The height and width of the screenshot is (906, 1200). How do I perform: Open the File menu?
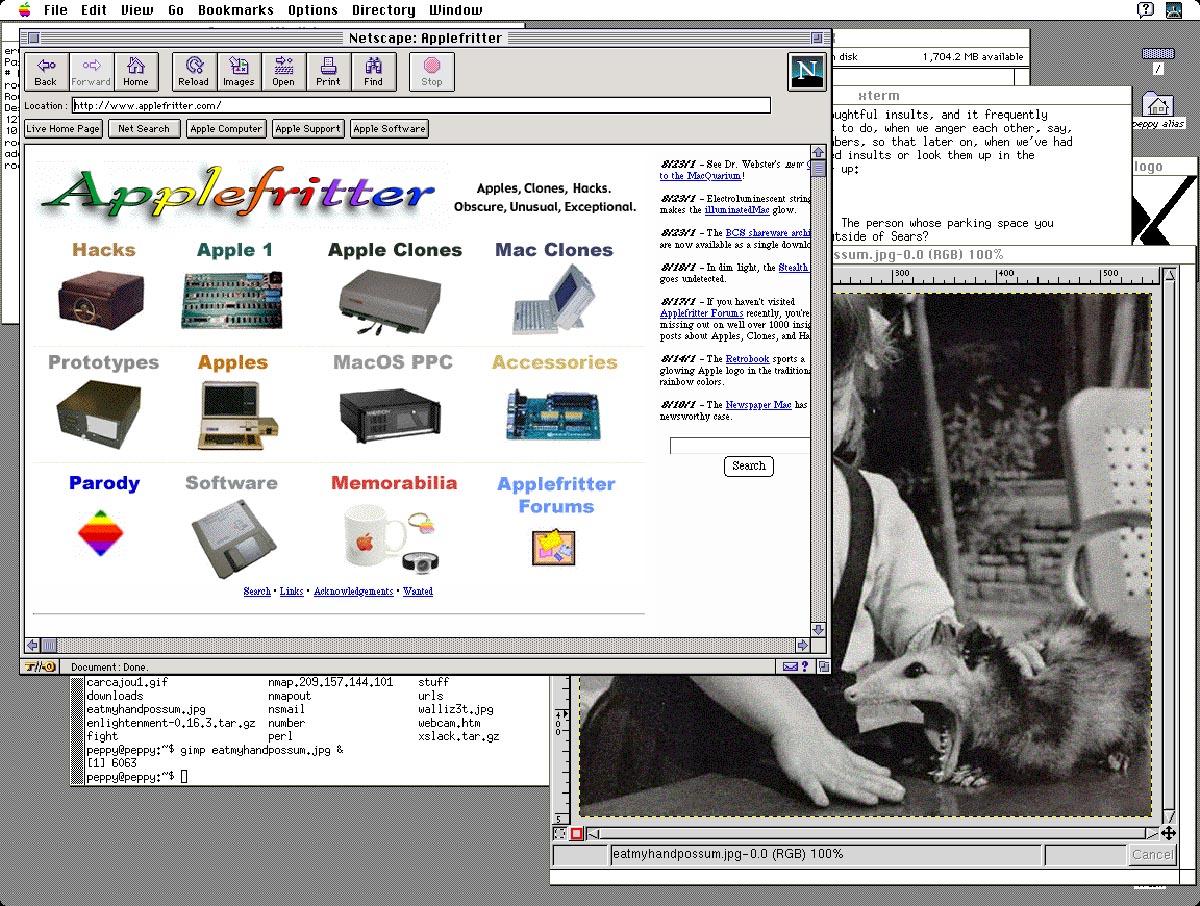[56, 10]
